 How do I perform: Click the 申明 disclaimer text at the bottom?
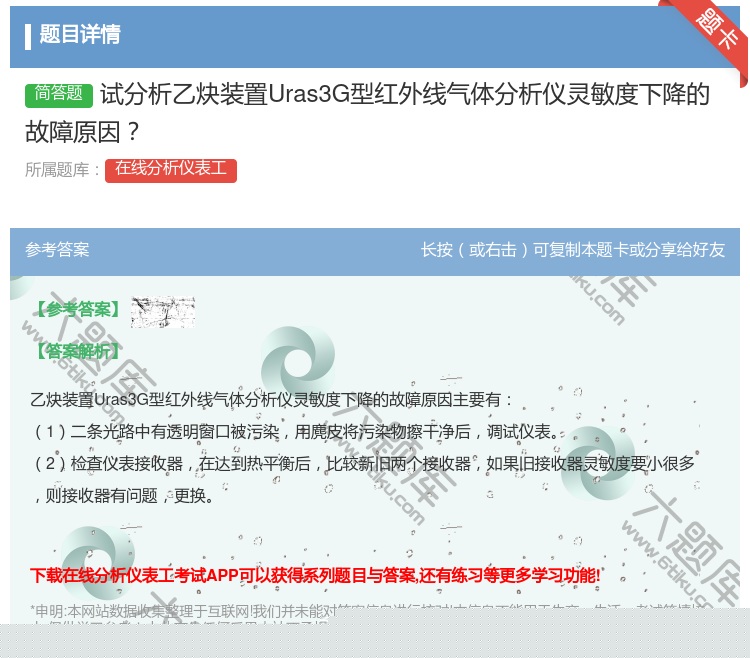[x=368, y=615]
